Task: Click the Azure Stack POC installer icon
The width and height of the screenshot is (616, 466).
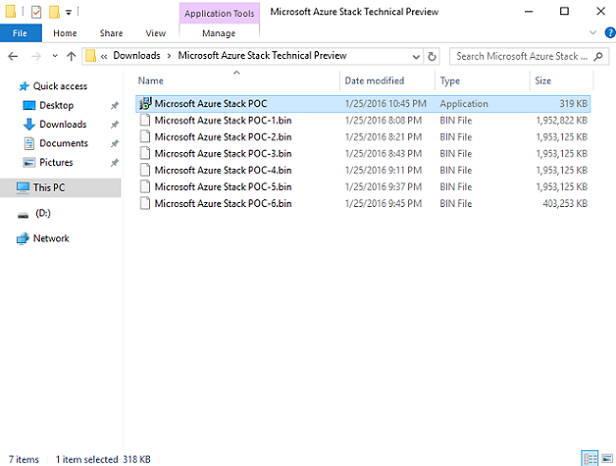Action: (145, 103)
